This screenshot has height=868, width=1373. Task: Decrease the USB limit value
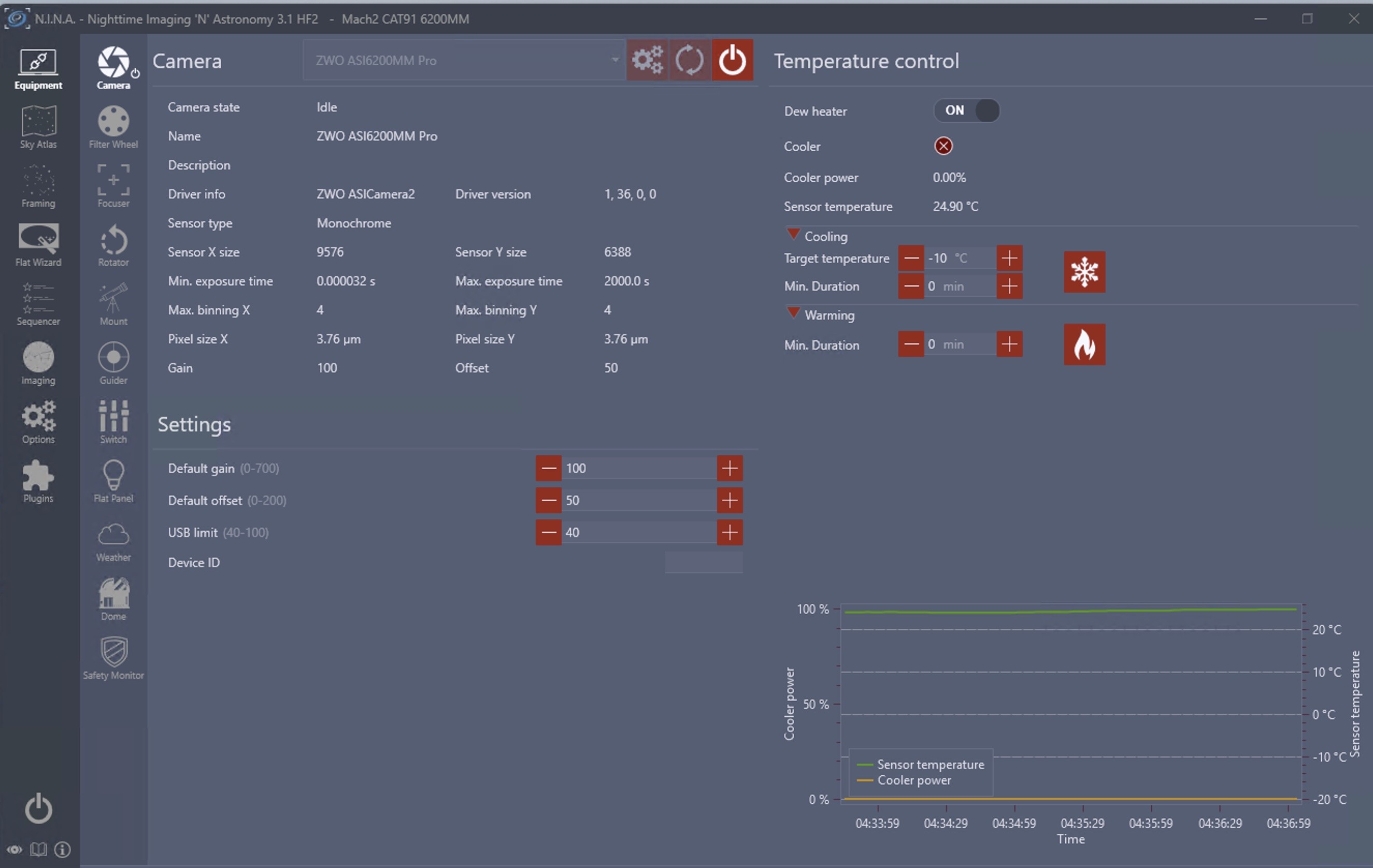pyautogui.click(x=549, y=532)
